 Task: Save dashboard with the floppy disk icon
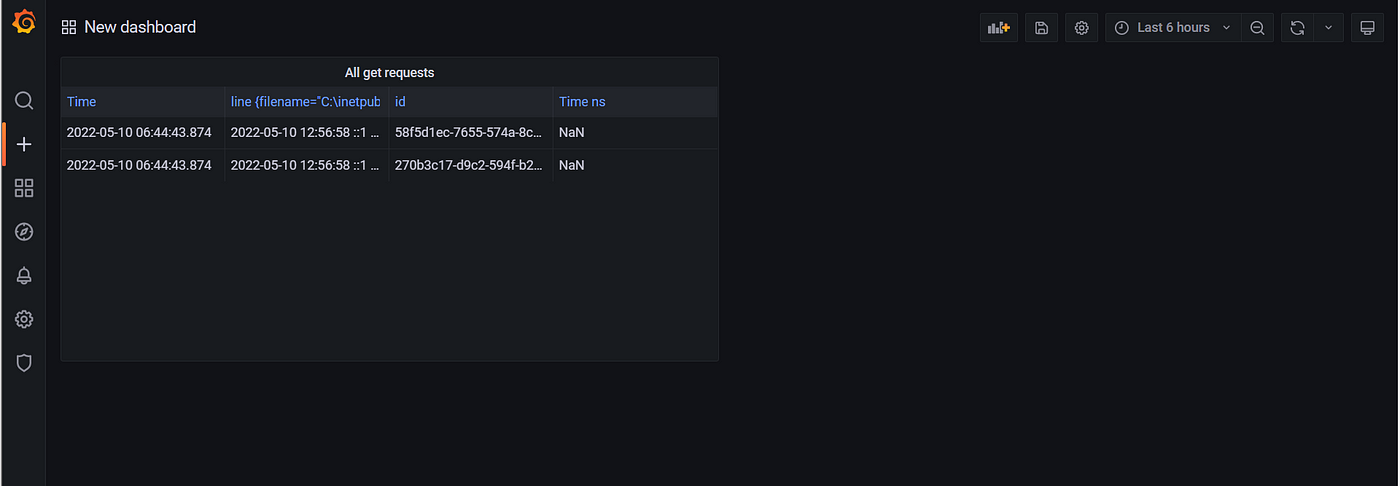pyautogui.click(x=1041, y=28)
